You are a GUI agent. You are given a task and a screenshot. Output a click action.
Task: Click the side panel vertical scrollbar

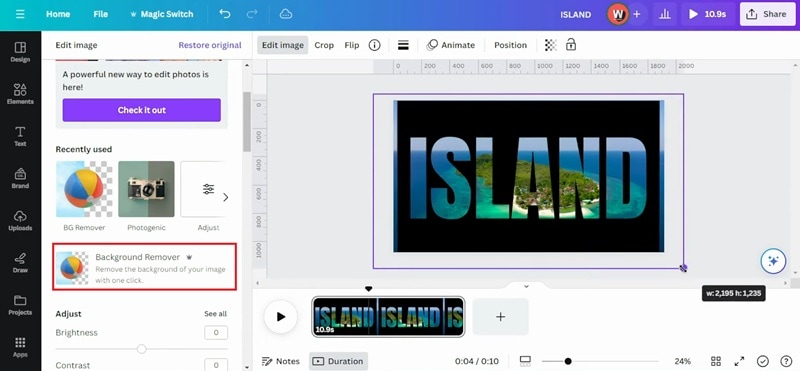[x=247, y=121]
